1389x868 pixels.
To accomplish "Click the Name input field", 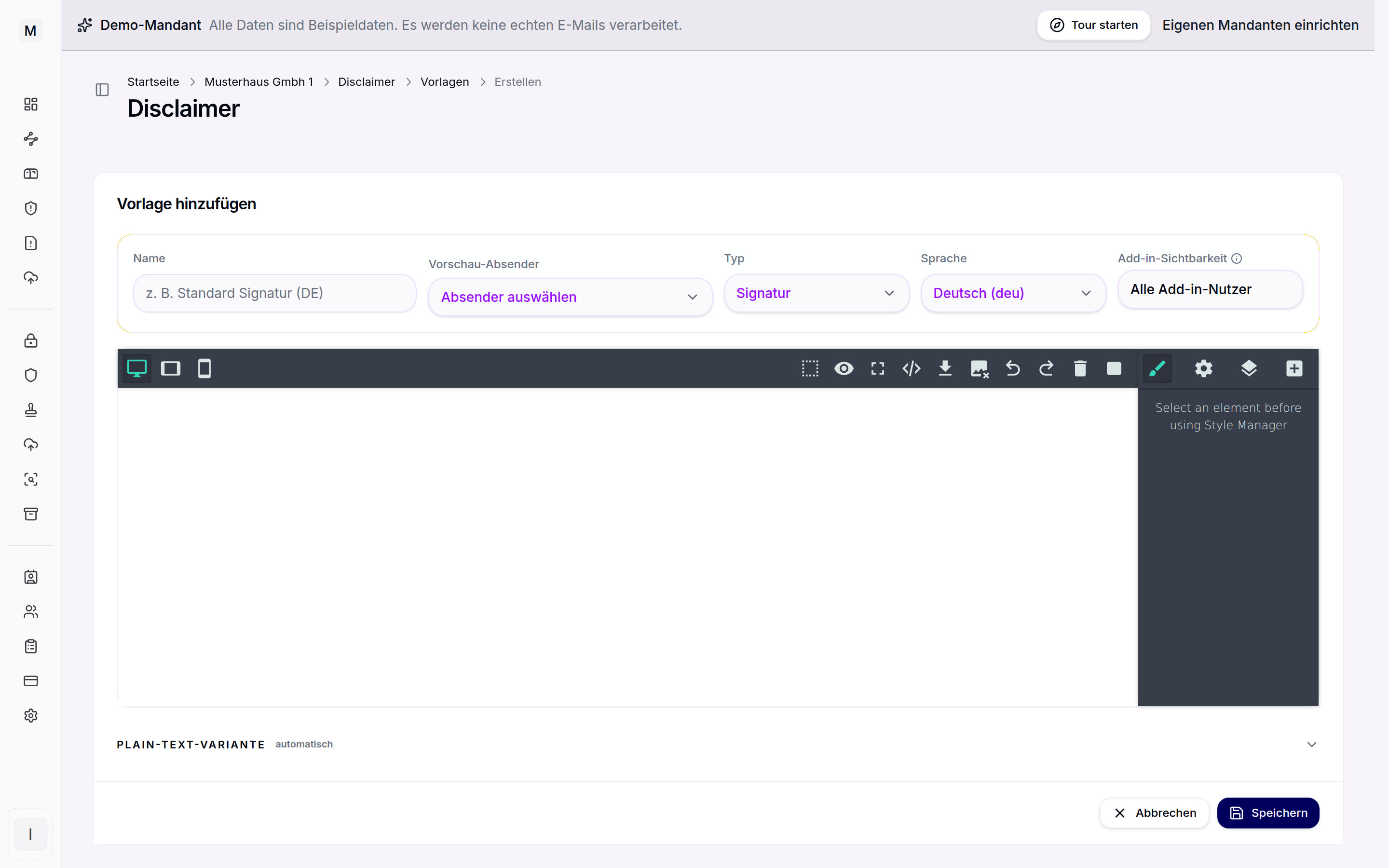I will [274, 293].
